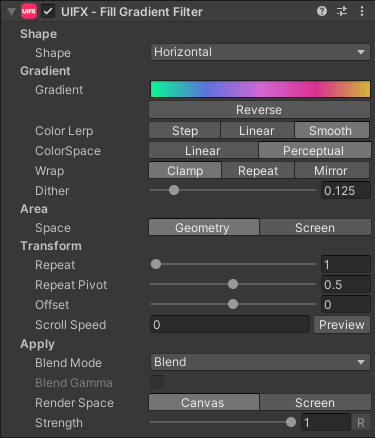Set Color Lerp to Step
This screenshot has height=438, width=375.
pyautogui.click(x=185, y=130)
